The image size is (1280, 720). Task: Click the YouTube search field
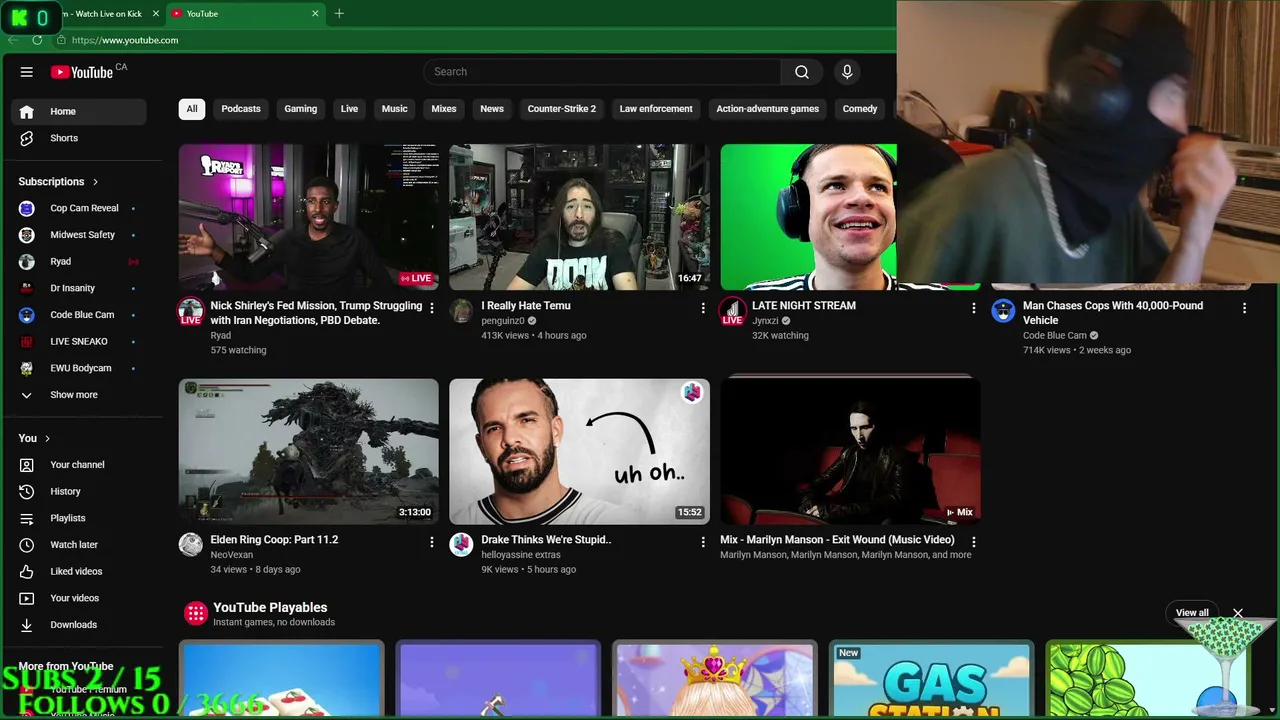coord(602,72)
